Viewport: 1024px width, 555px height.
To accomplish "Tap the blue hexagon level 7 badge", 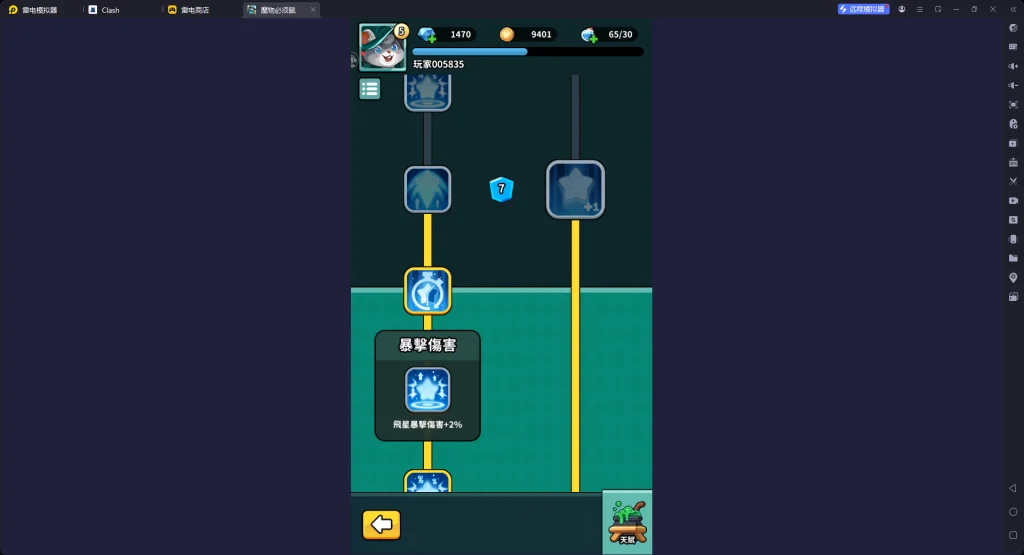I will 502,189.
